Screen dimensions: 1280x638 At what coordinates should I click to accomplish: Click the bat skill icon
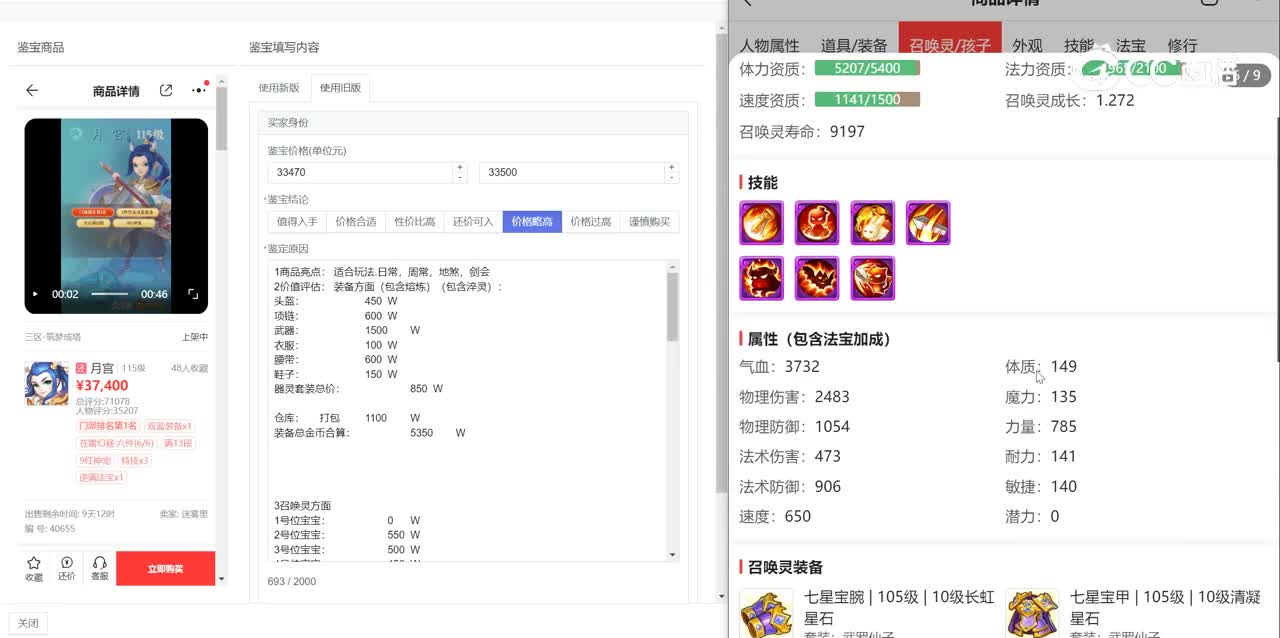pyautogui.click(x=817, y=279)
